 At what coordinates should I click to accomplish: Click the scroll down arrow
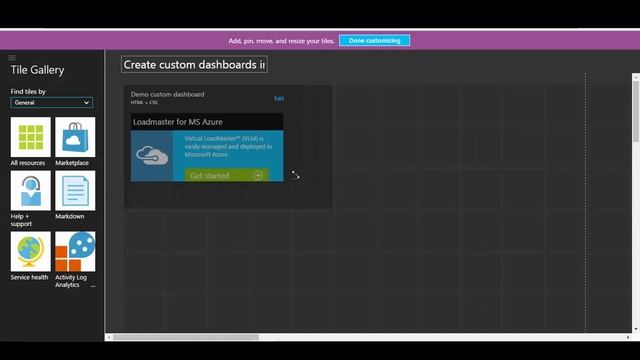(636, 329)
